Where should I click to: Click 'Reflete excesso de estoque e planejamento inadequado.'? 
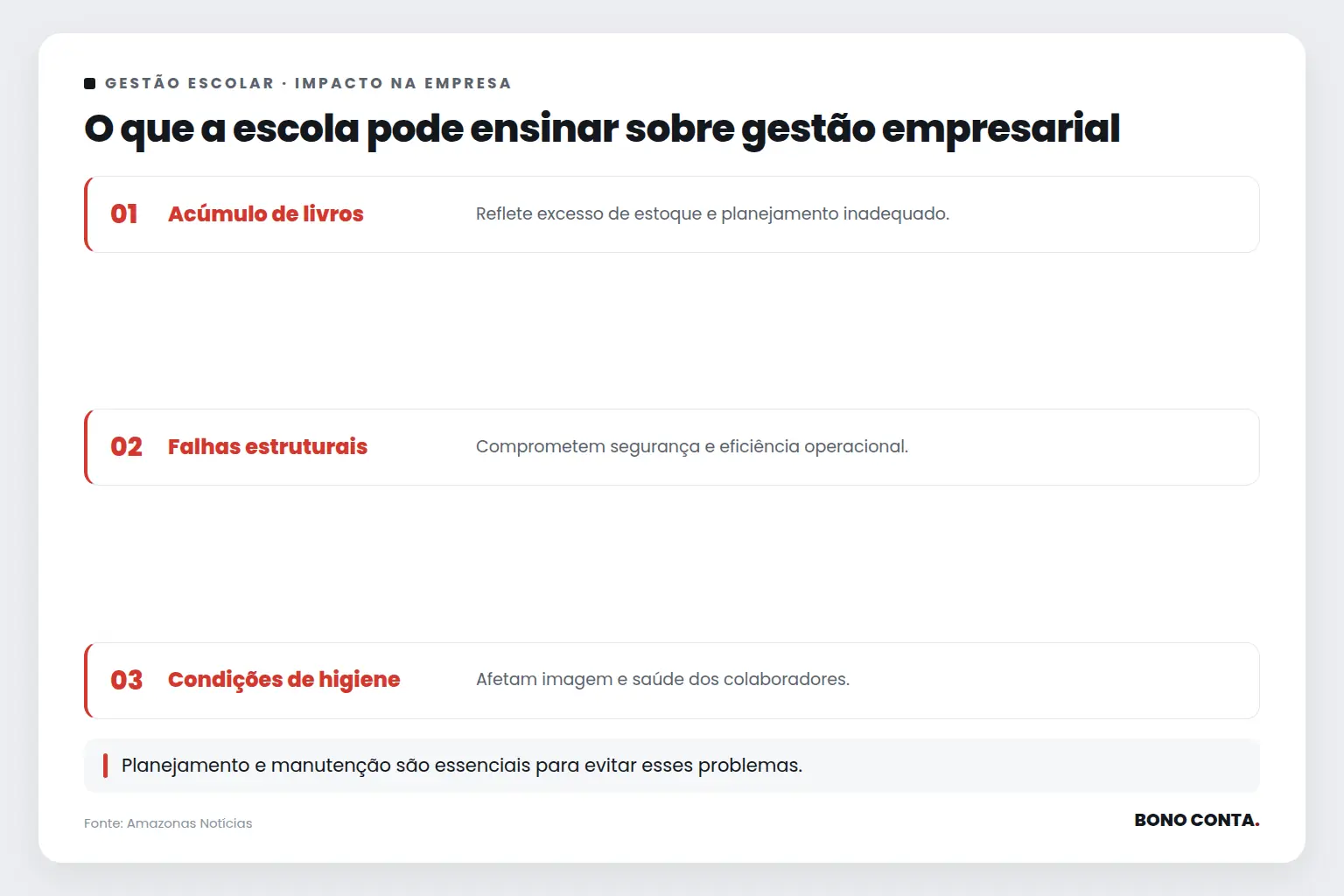click(x=712, y=214)
